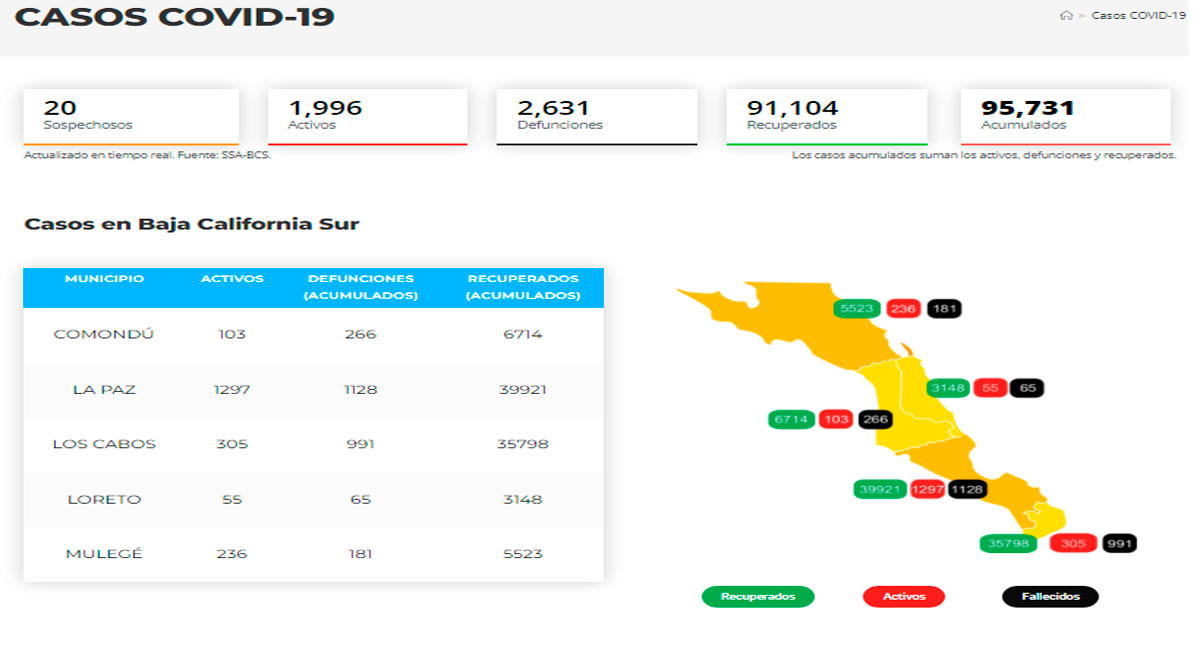The width and height of the screenshot is (1200, 666).
Task: Click the red 55 active badge for Loreto
Action: click(x=989, y=388)
